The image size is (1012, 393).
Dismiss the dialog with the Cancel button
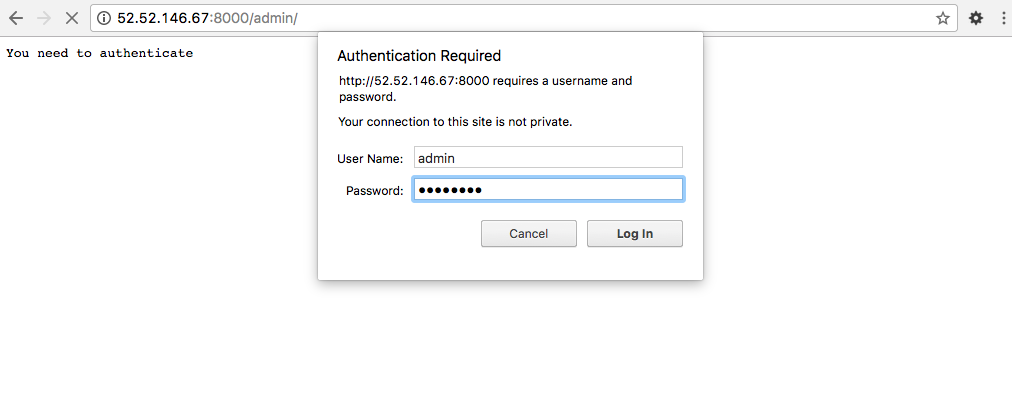click(x=529, y=234)
